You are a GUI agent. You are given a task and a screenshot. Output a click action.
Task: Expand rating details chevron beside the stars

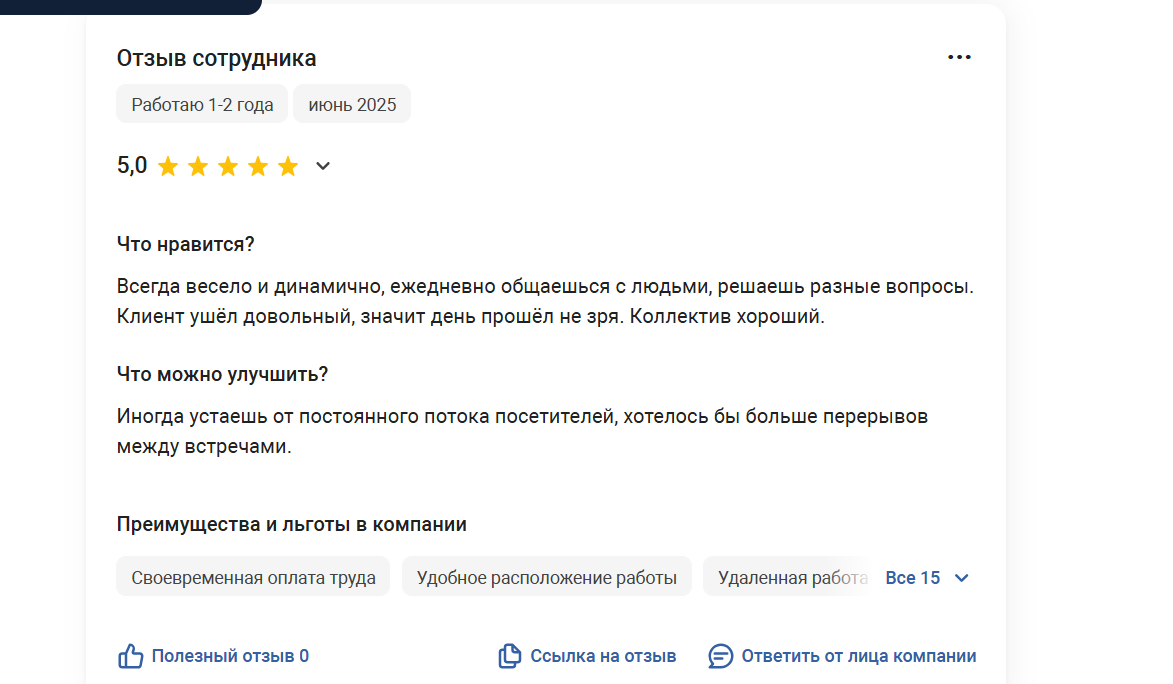(x=322, y=167)
